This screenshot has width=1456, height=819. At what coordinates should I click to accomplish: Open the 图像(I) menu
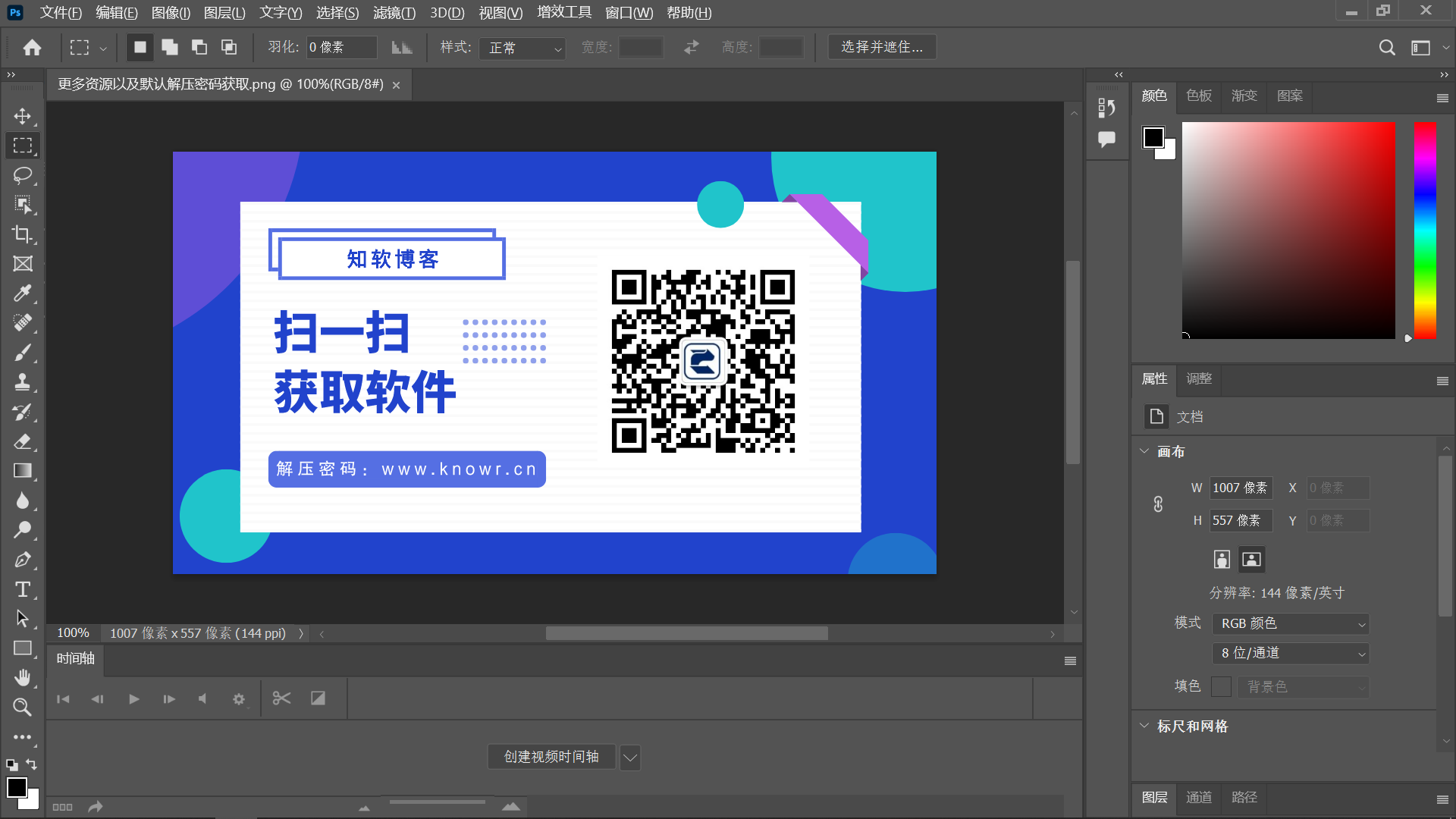171,13
